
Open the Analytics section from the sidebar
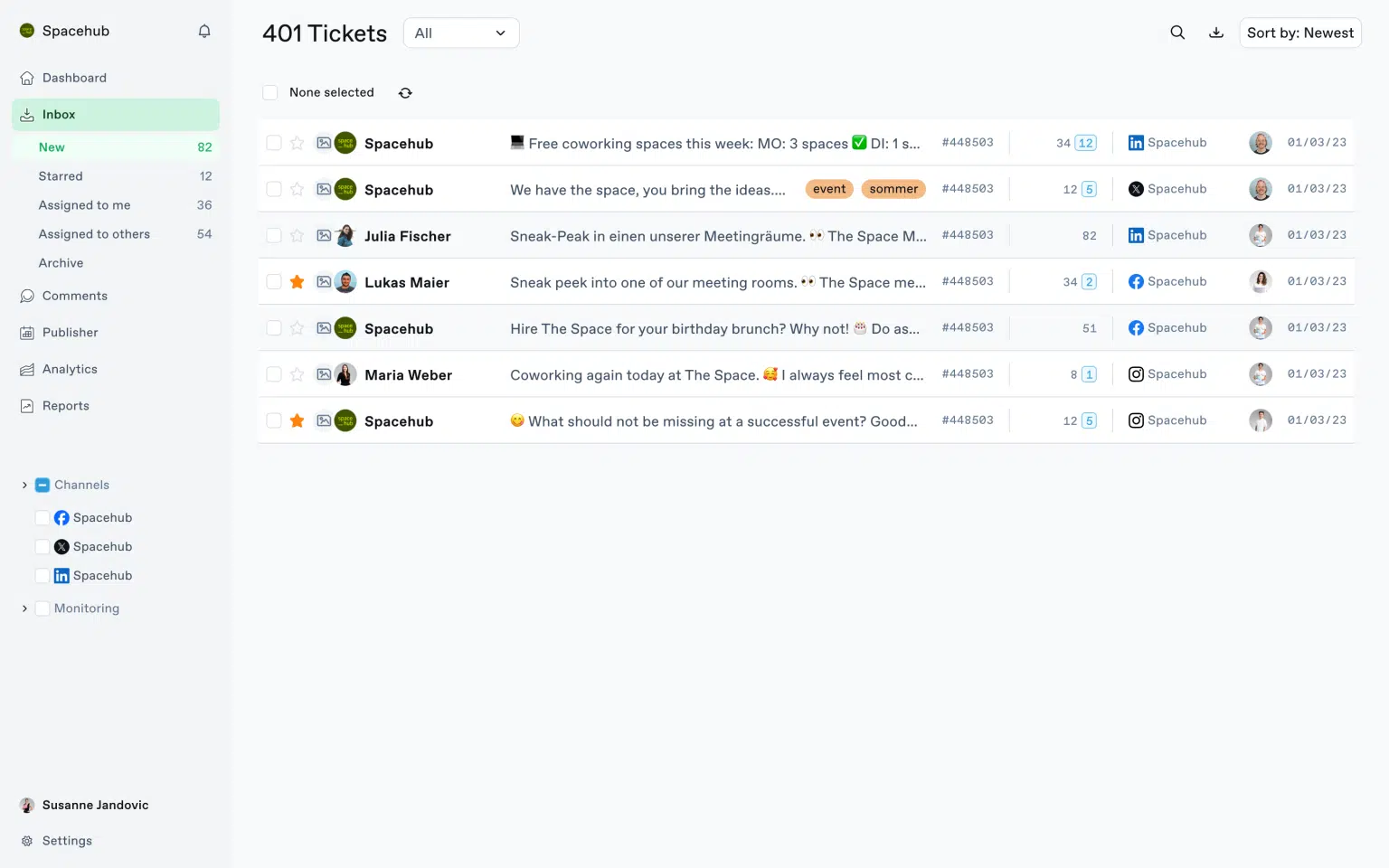[x=69, y=369]
